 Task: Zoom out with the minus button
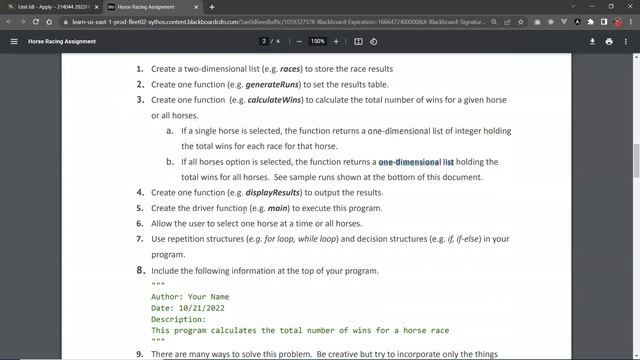[299, 41]
